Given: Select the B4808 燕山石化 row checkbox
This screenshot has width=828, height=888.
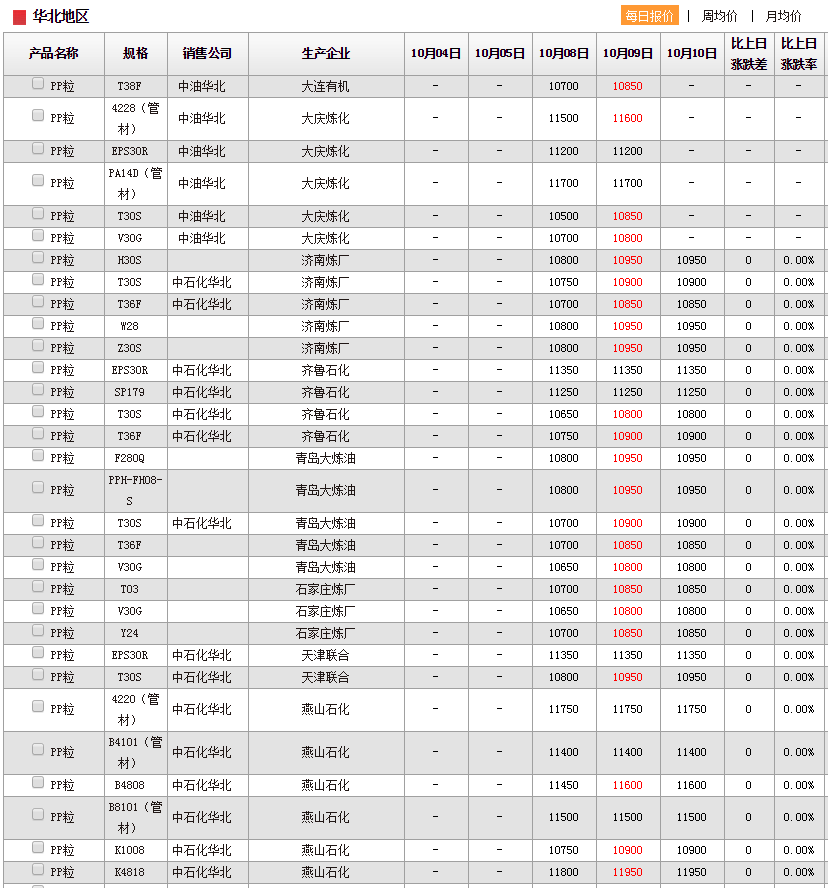Looking at the screenshot, I should [38, 783].
